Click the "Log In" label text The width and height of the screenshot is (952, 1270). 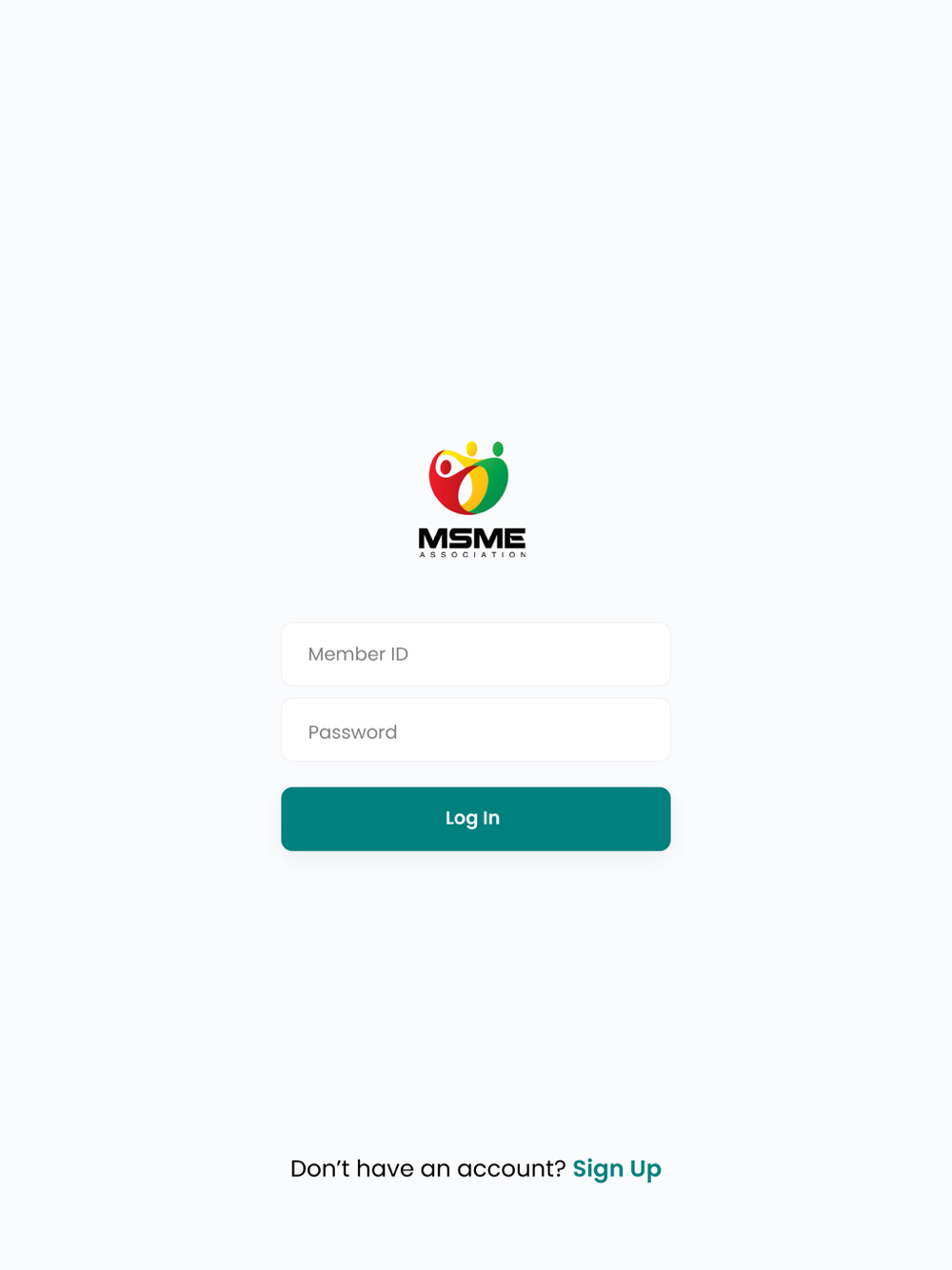[x=472, y=818]
